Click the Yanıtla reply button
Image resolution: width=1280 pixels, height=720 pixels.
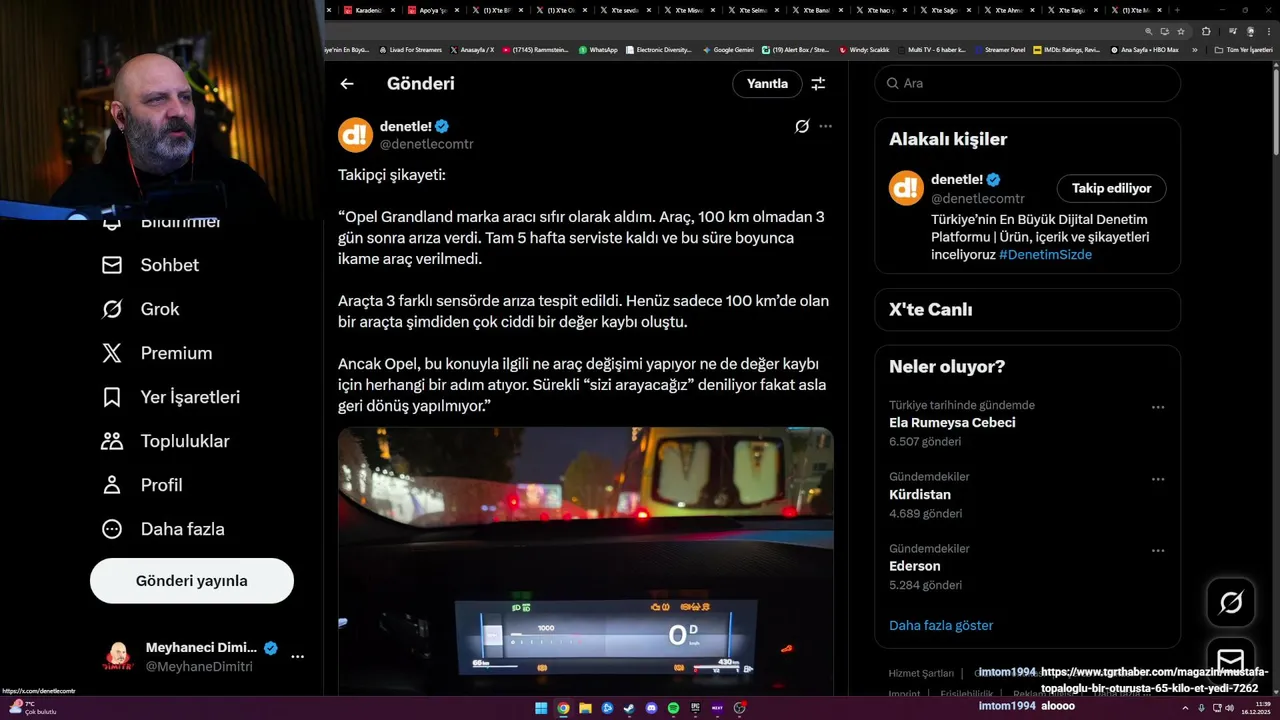[767, 84]
